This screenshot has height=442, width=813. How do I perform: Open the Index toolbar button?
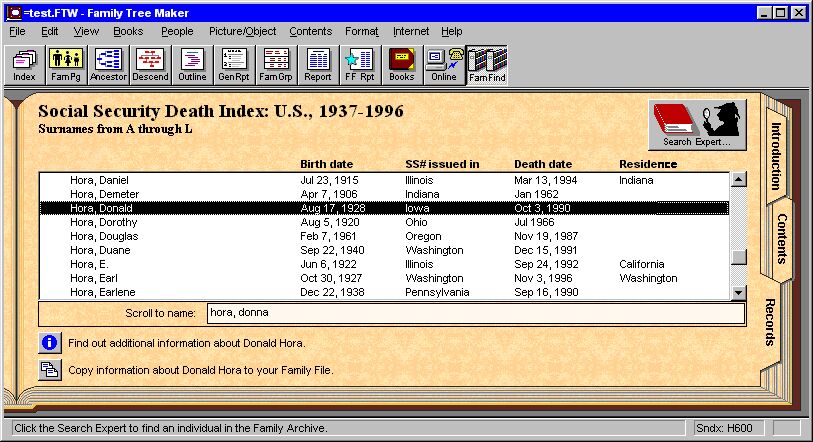point(24,65)
